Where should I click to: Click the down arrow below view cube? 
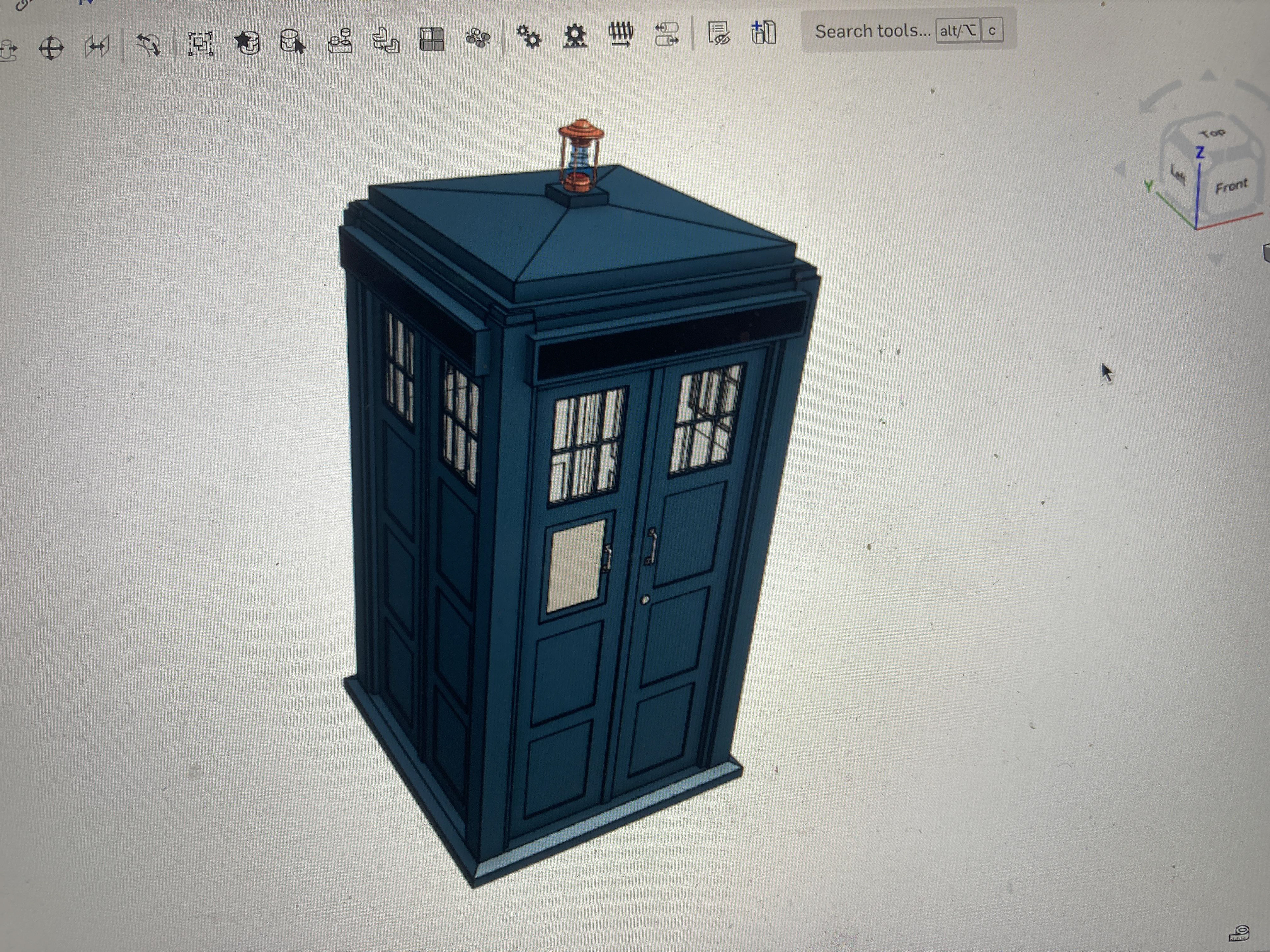1215,259
